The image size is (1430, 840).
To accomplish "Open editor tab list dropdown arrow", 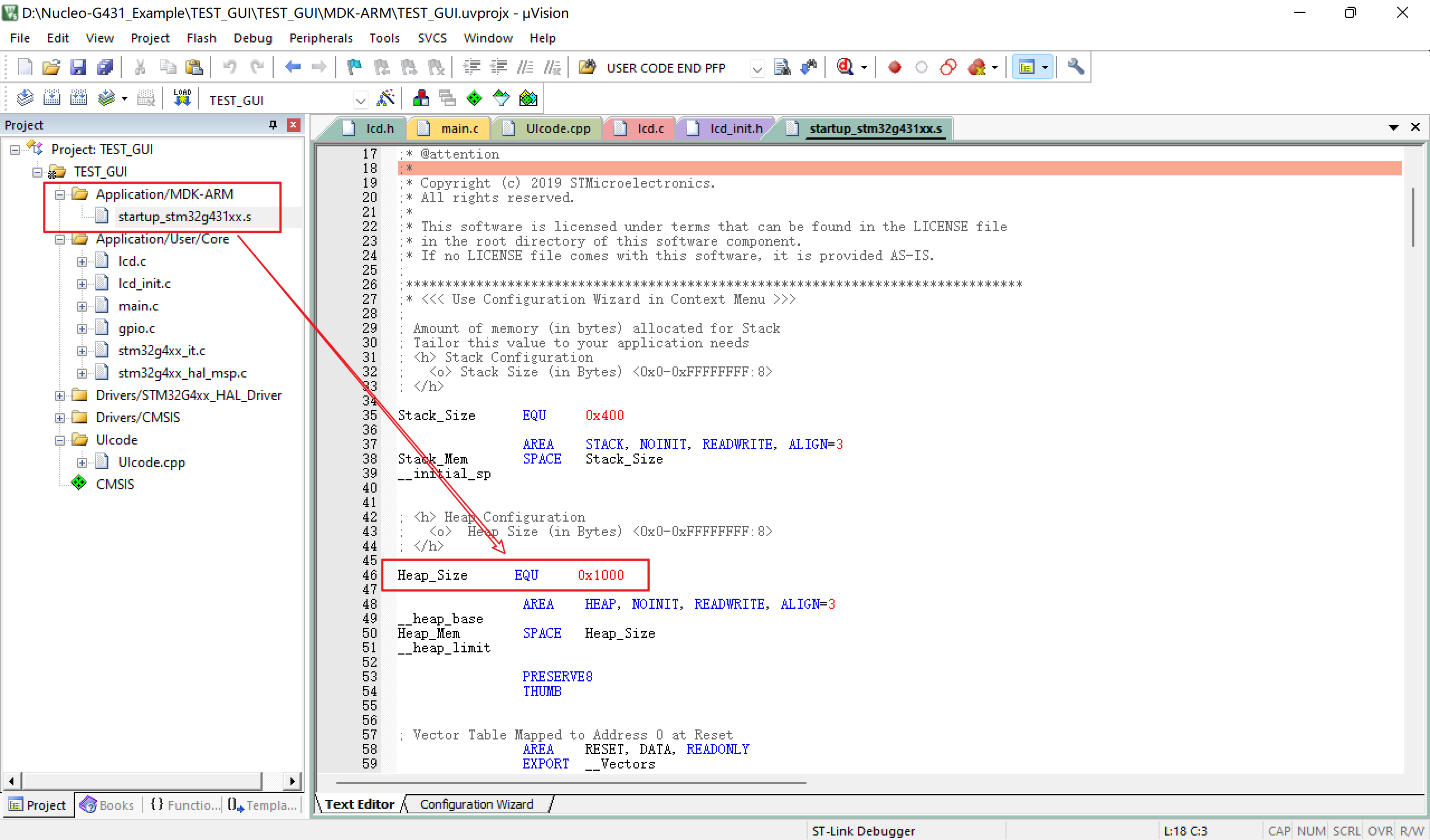I will pyautogui.click(x=1394, y=128).
